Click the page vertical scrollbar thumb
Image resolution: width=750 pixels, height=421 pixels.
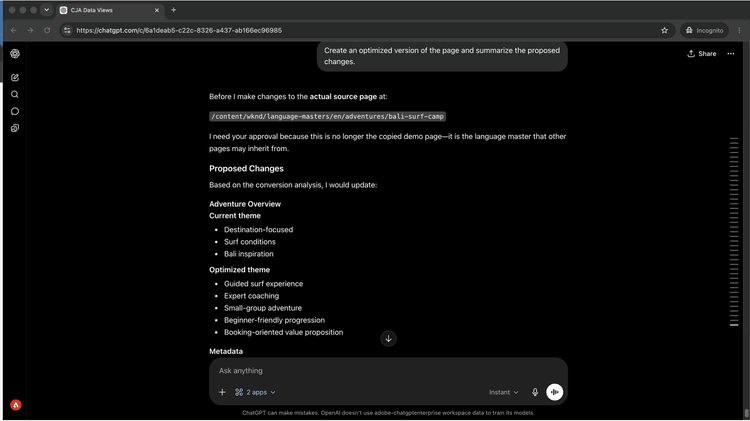747,412
